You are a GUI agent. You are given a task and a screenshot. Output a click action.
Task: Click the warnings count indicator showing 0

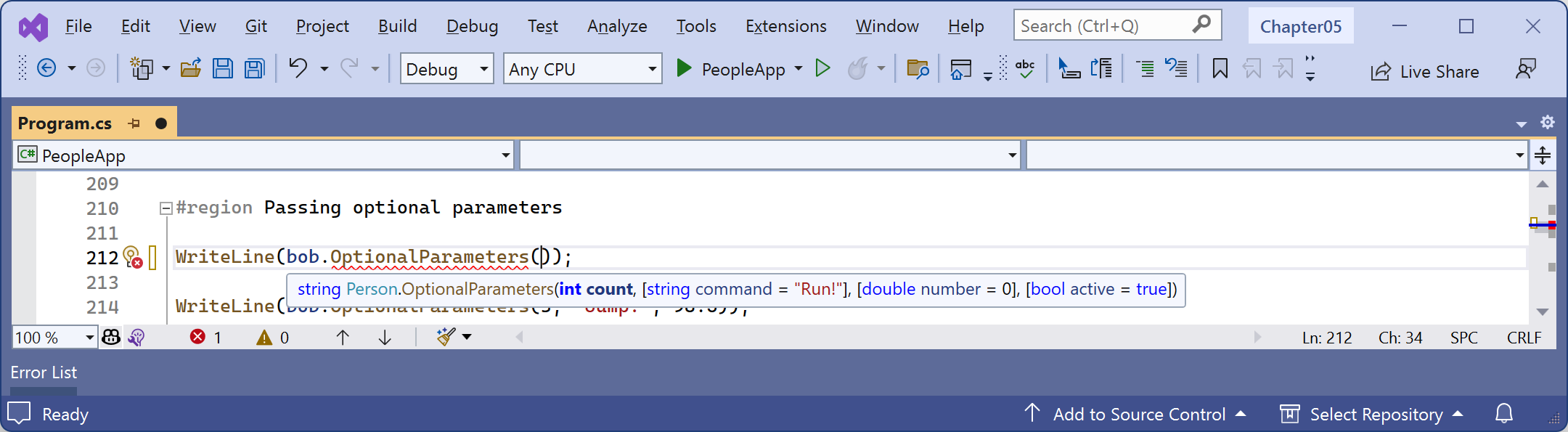[273, 337]
